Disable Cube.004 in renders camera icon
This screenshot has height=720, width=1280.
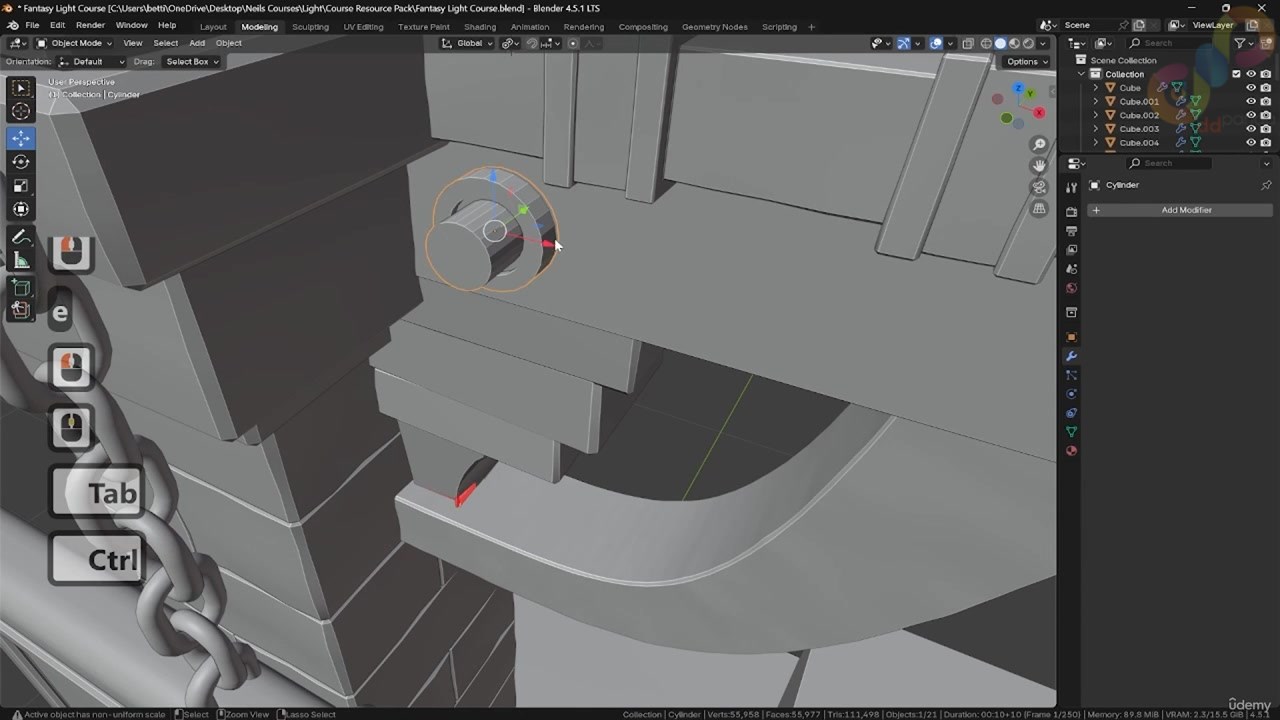click(x=1265, y=142)
